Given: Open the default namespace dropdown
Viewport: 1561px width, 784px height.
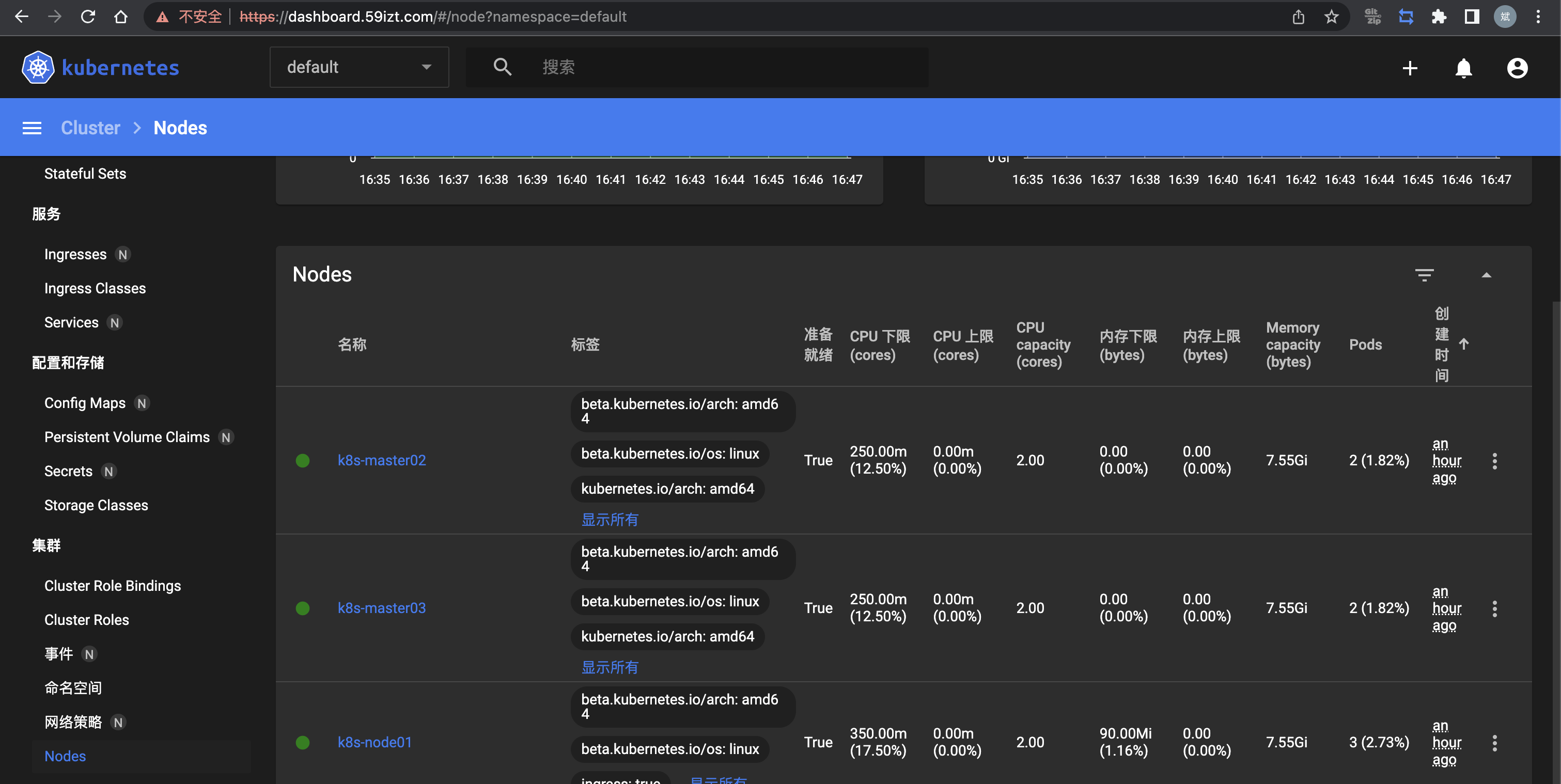Looking at the screenshot, I should pos(358,67).
